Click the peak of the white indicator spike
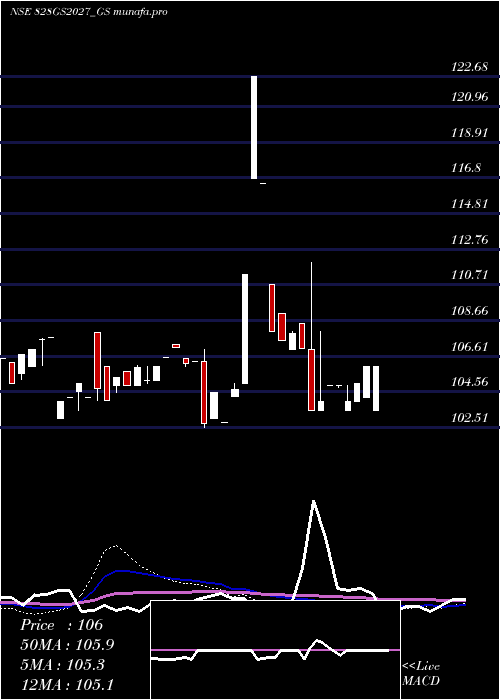This screenshot has height=700, width=500. (314, 501)
